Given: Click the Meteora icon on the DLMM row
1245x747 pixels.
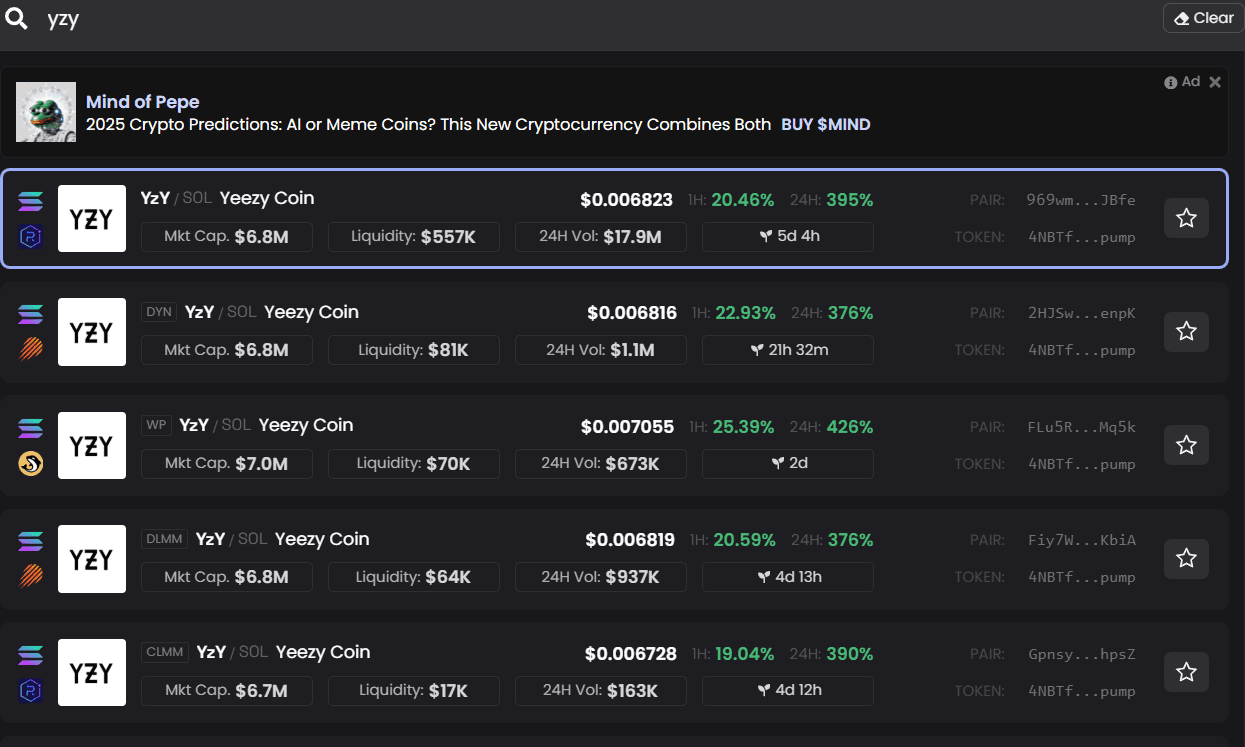Looking at the screenshot, I should [30, 577].
